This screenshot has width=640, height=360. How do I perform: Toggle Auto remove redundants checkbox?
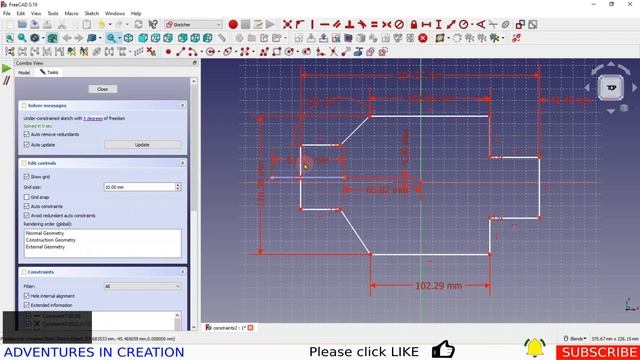(27, 134)
